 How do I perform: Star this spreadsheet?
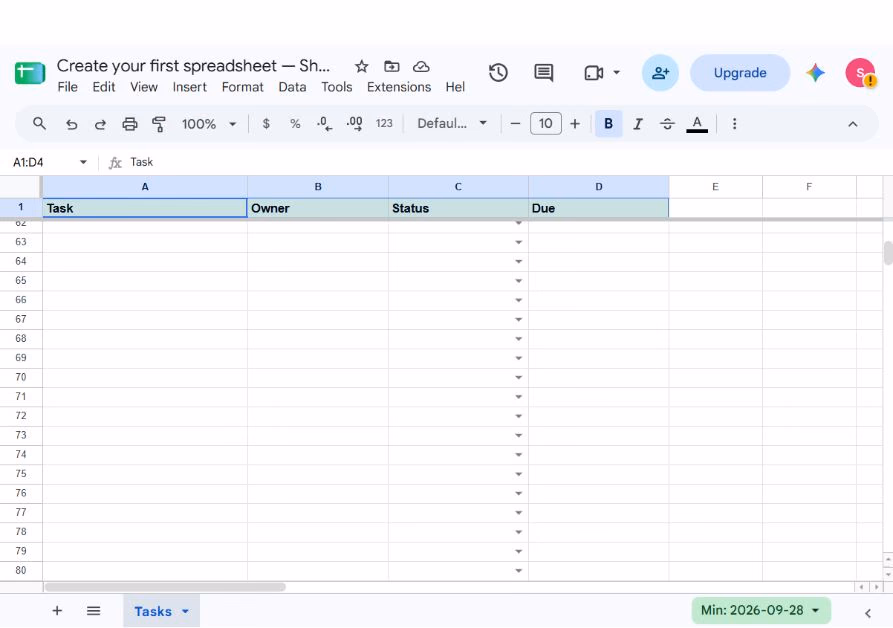click(x=361, y=67)
